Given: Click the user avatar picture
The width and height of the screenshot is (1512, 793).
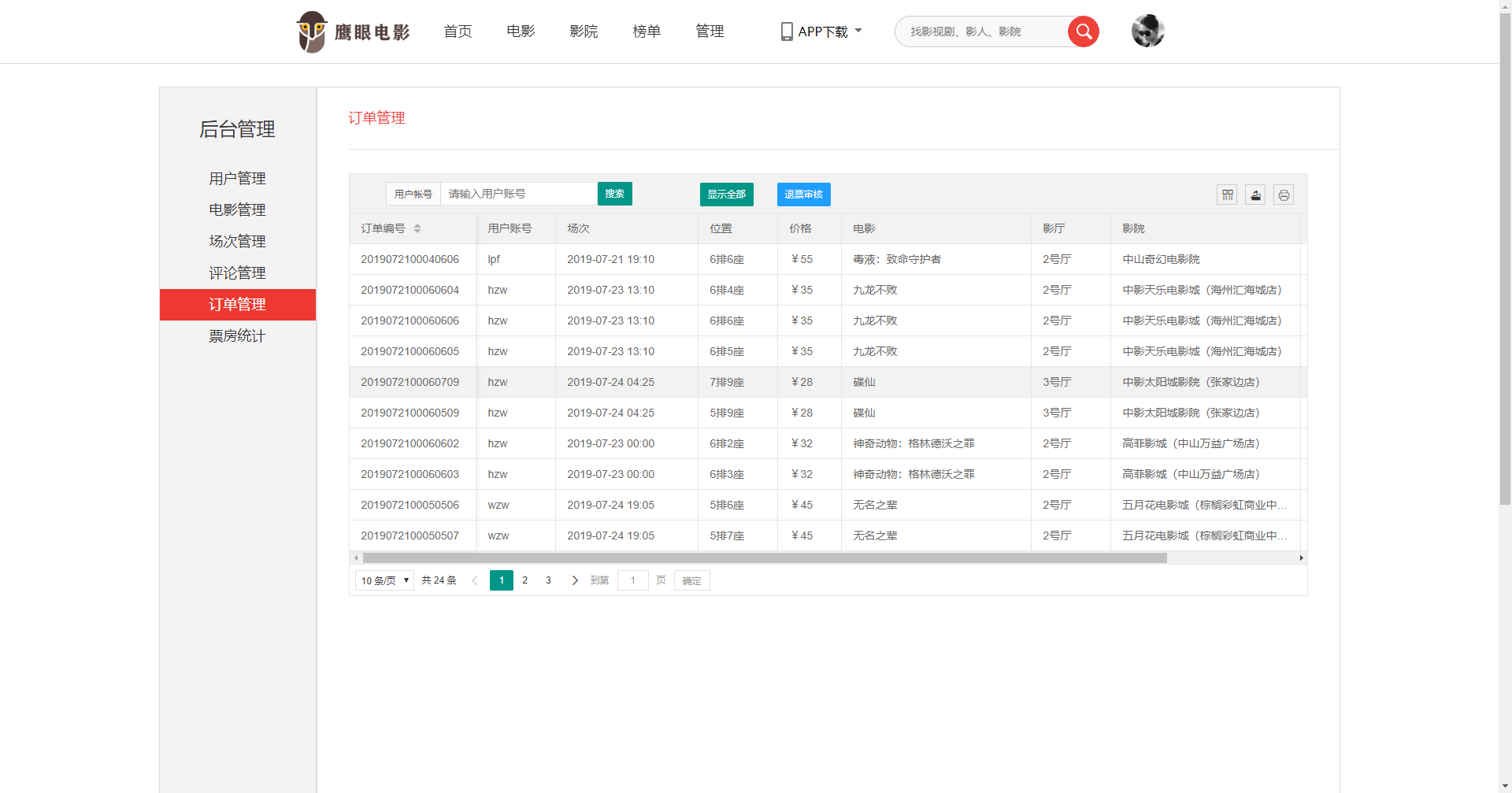Looking at the screenshot, I should 1147,31.
